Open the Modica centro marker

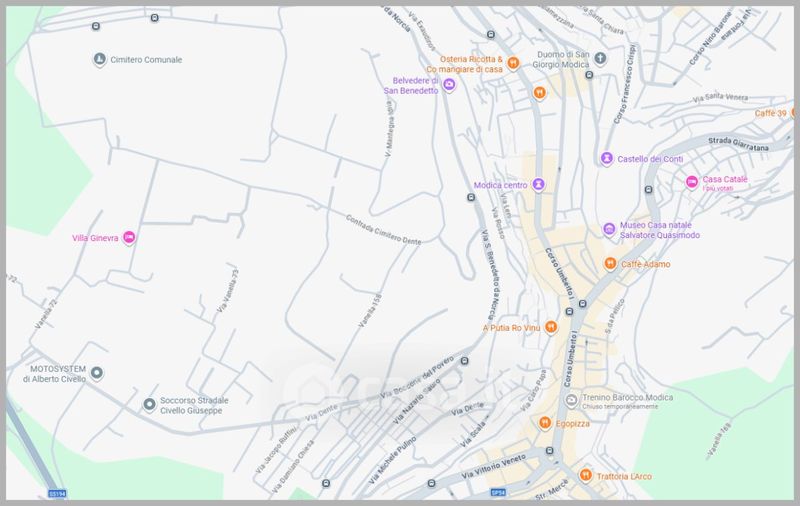point(539,184)
